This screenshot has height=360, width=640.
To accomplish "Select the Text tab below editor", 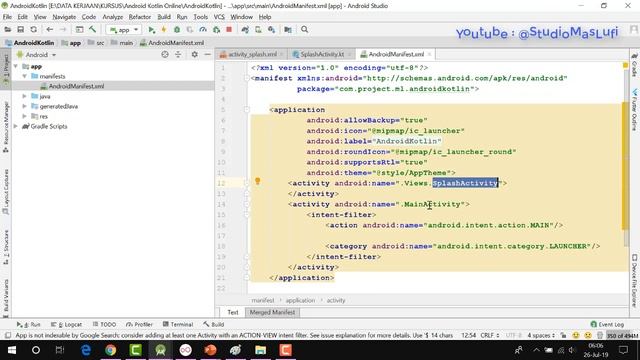I will pyautogui.click(x=233, y=312).
